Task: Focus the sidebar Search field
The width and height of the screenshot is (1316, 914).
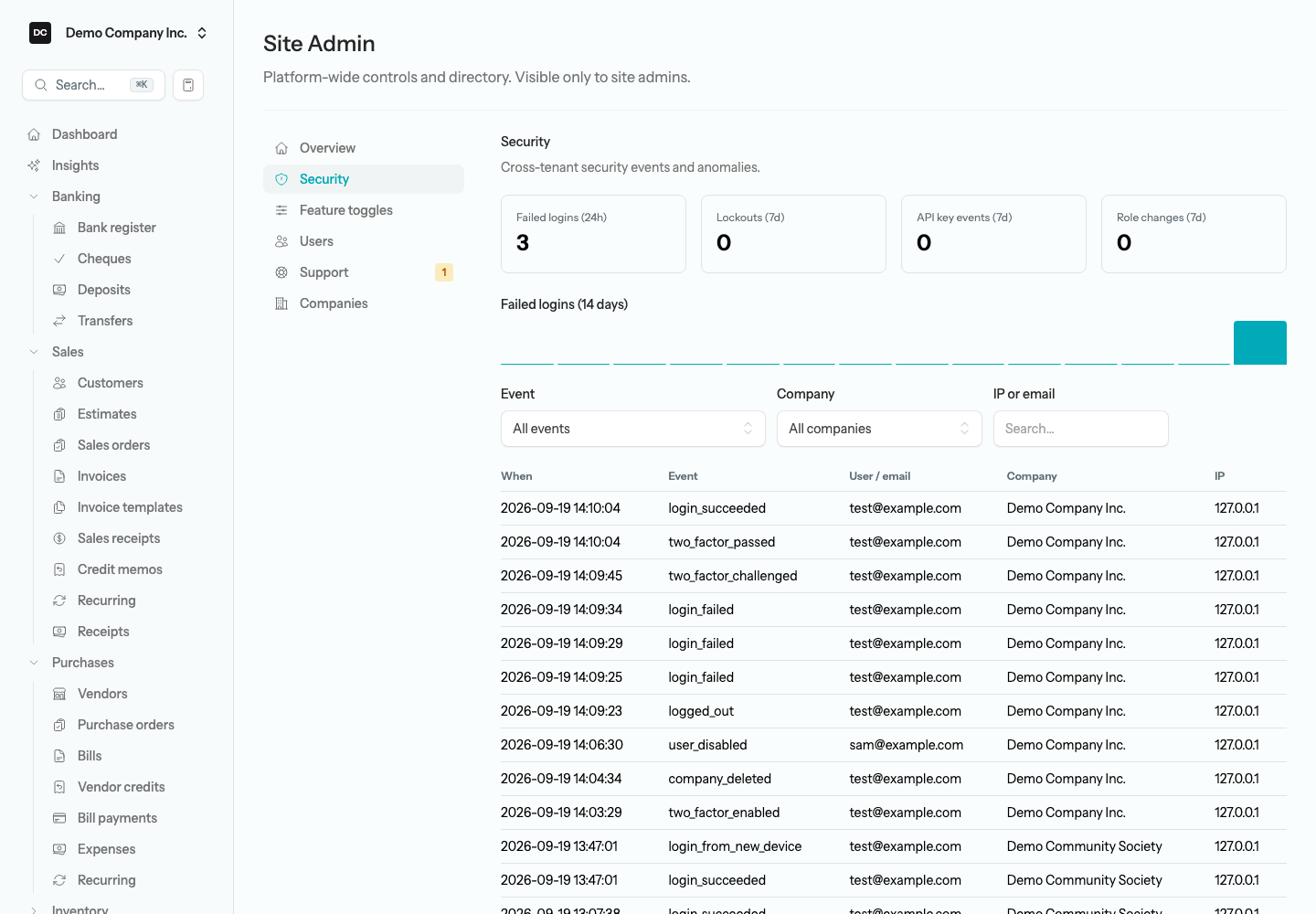Action: pos(93,85)
